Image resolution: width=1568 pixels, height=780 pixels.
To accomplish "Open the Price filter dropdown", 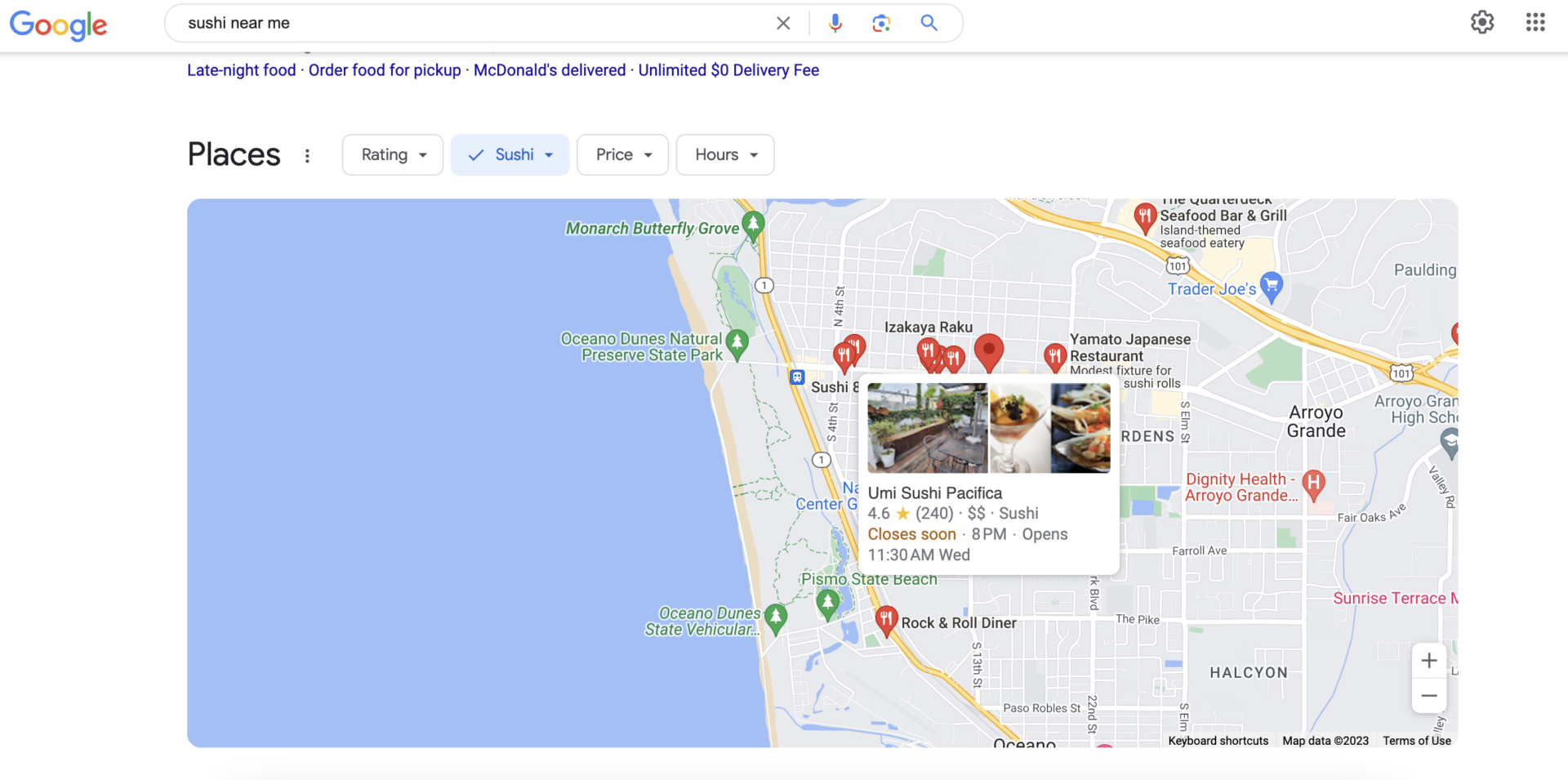I will 622,155.
